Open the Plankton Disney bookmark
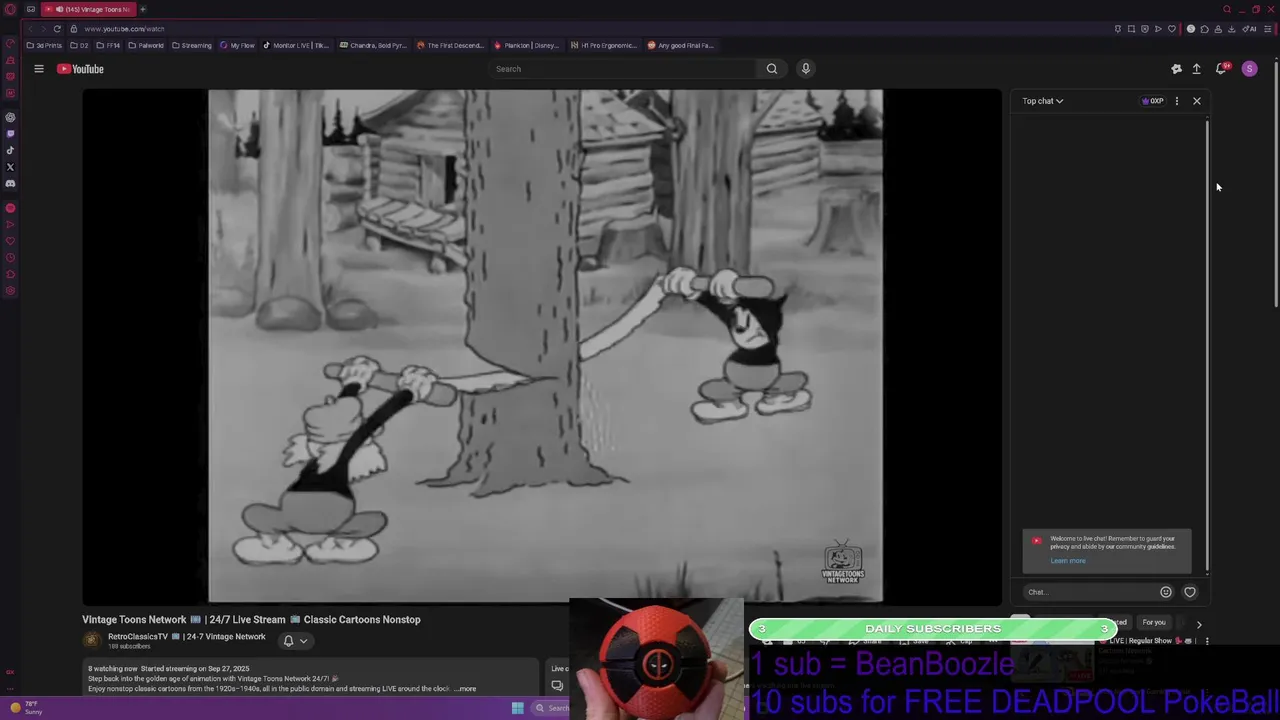Viewport: 1280px width, 720px height. point(527,45)
